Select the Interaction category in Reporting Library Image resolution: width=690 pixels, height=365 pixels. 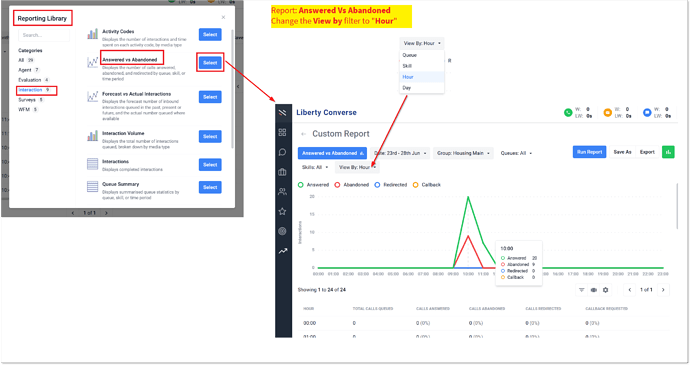(36, 90)
